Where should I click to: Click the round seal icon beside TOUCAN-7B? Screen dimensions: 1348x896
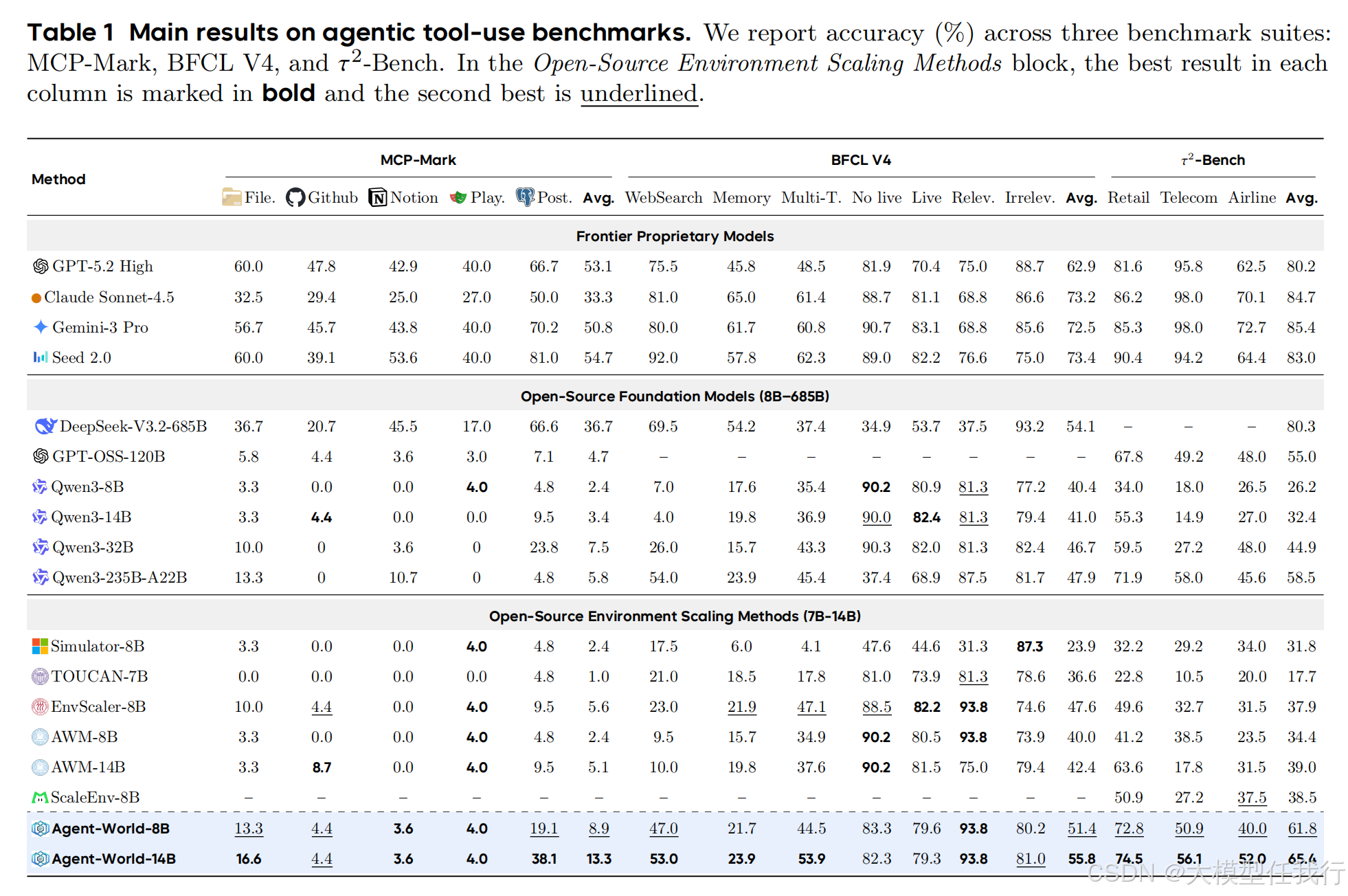point(40,677)
